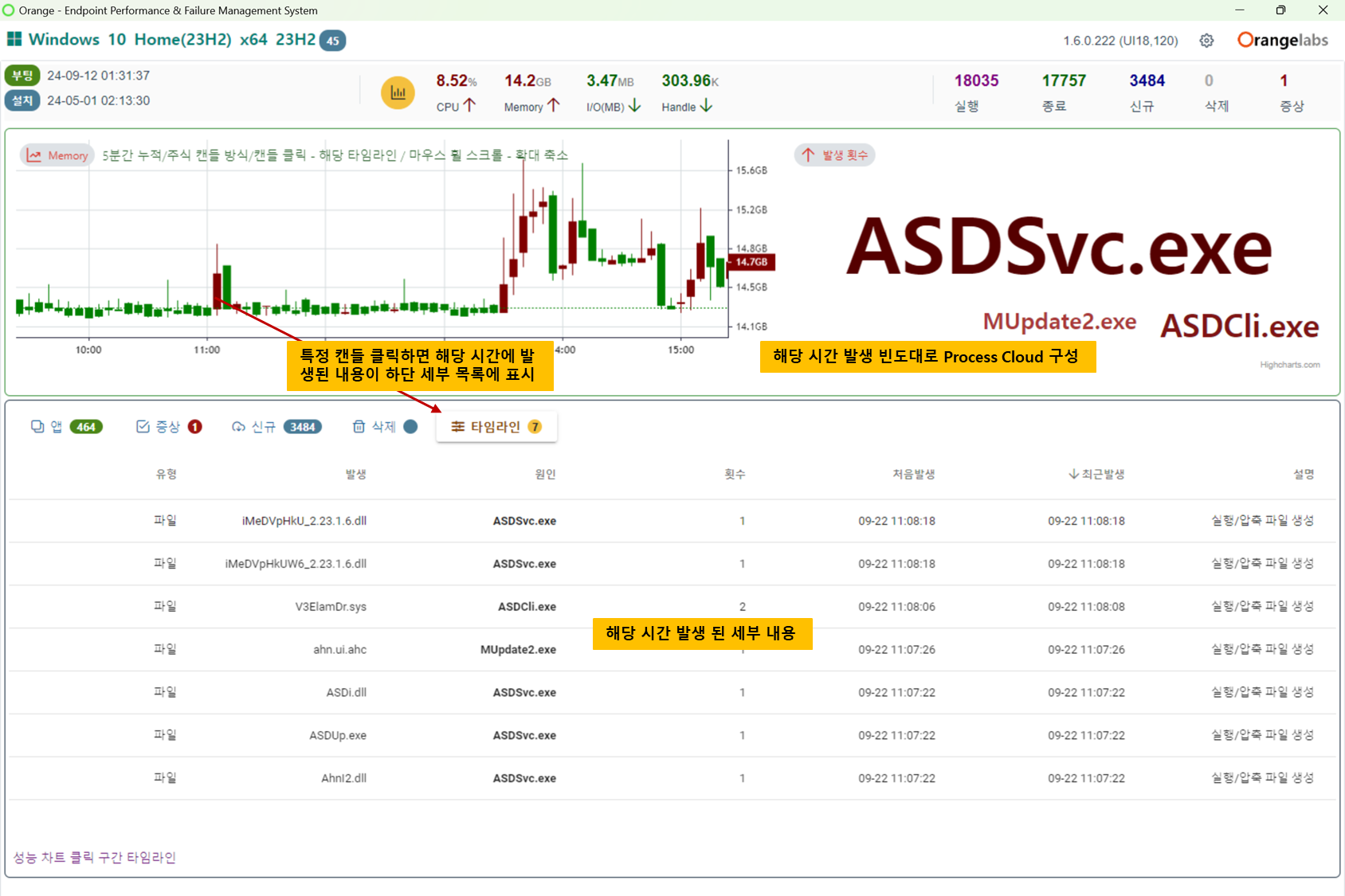Screen dimensions: 1345x896
Task: Click the 1 증상 count
Action: tap(1284, 80)
